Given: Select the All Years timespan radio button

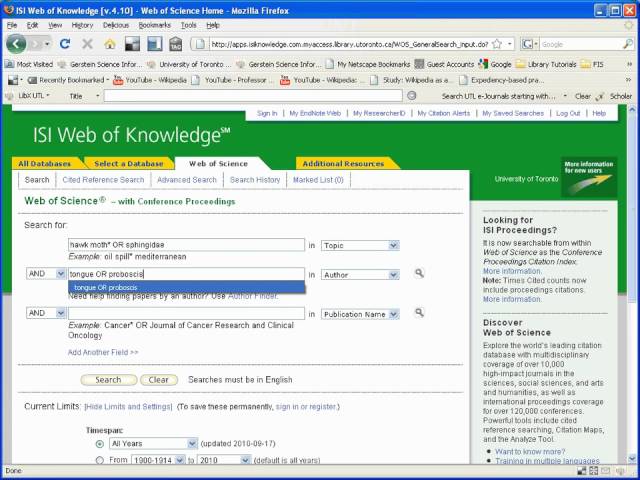Looking at the screenshot, I should pos(100,444).
